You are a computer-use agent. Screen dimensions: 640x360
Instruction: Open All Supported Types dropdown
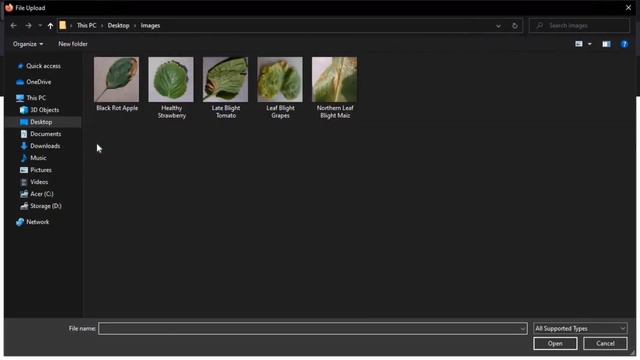(x=580, y=328)
